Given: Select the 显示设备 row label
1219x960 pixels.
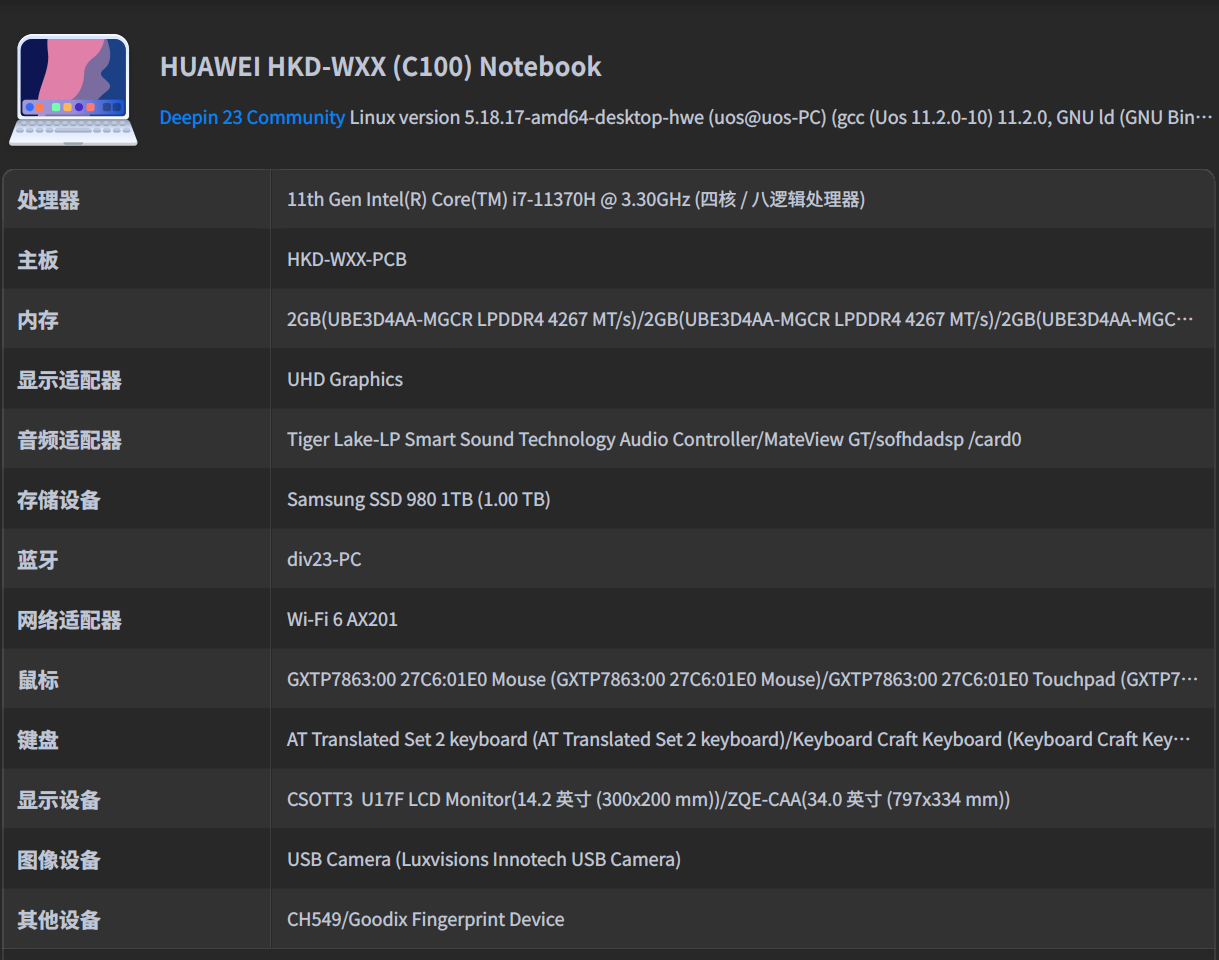Looking at the screenshot, I should pos(59,800).
